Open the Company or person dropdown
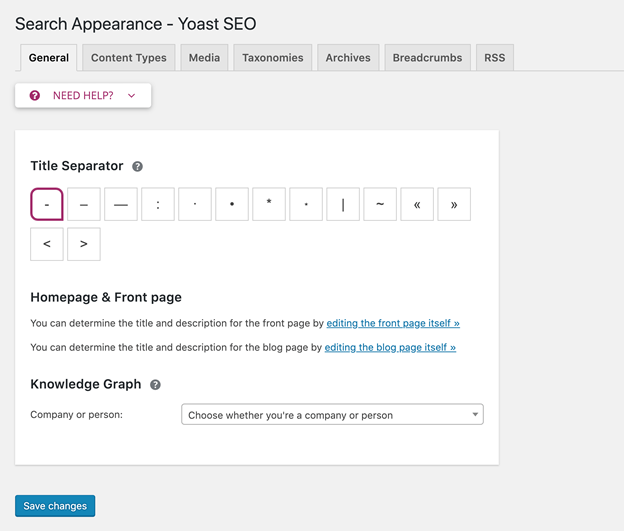This screenshot has height=531, width=624. (332, 415)
